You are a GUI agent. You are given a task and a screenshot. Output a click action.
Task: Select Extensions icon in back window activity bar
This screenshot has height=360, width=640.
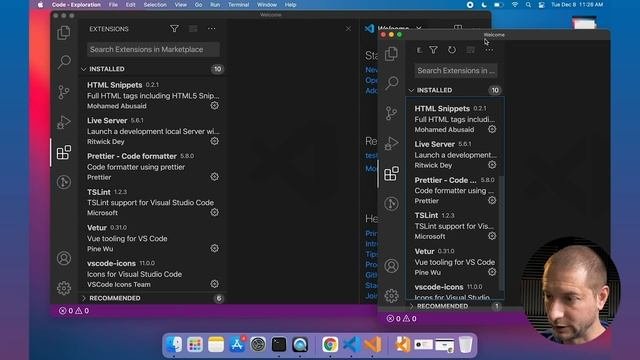[x=64, y=152]
